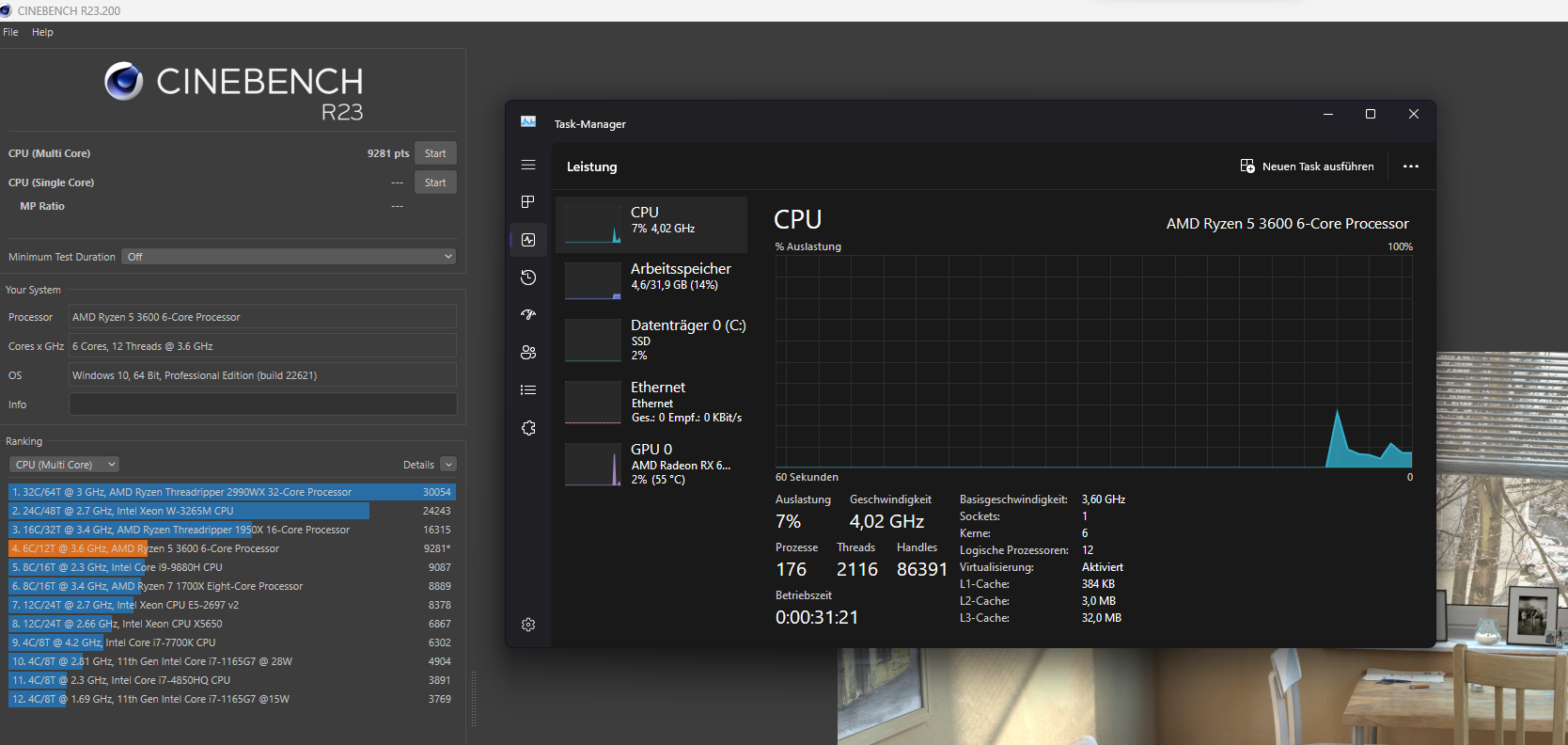Click the CPU utilization graph
1568x745 pixels.
1093,361
